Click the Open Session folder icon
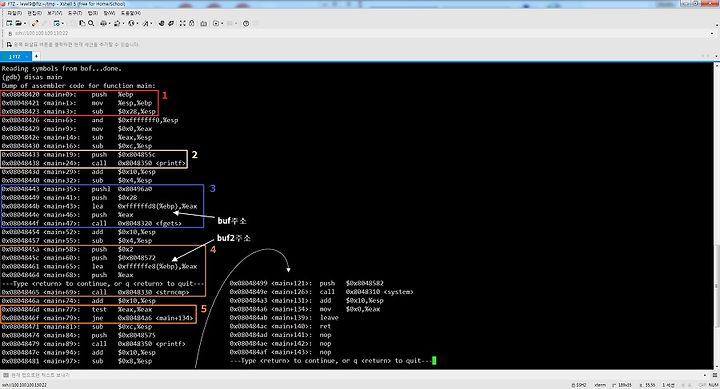Viewport: 720px width, 389px height. click(18, 23)
